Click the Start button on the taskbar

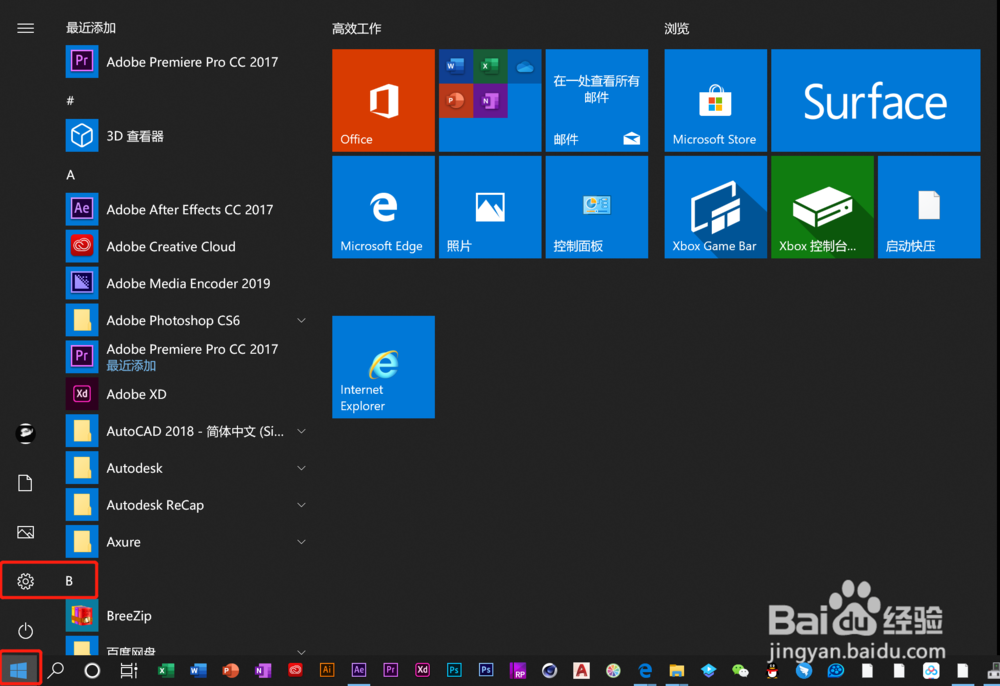22,670
